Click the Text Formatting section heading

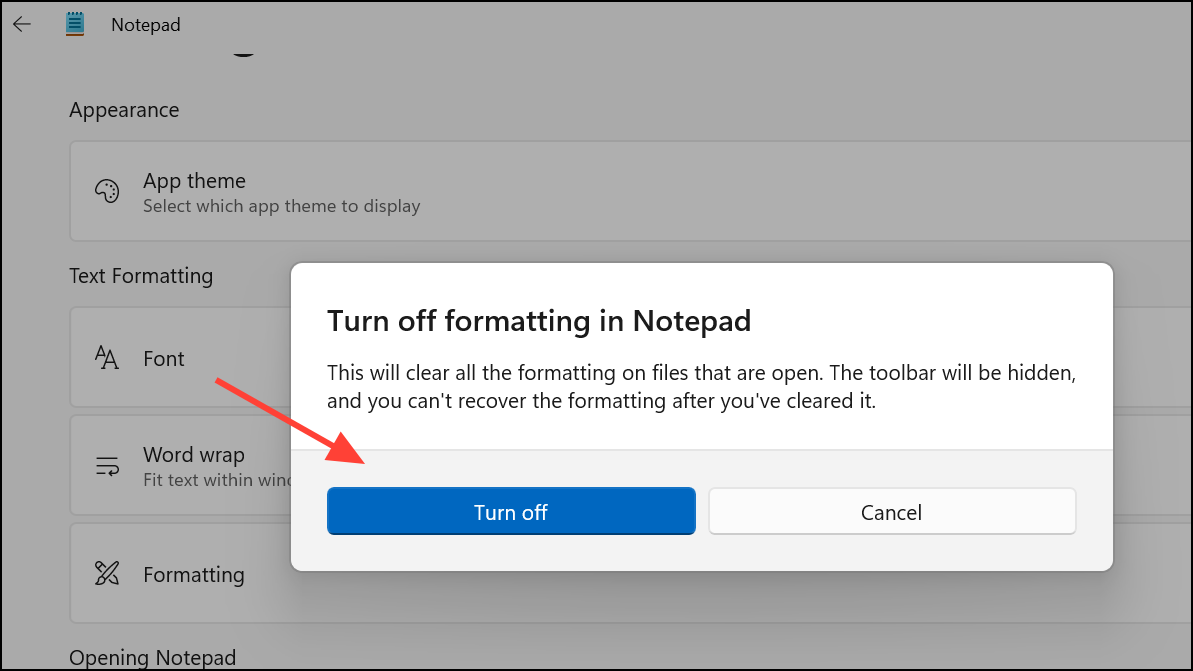pos(141,276)
